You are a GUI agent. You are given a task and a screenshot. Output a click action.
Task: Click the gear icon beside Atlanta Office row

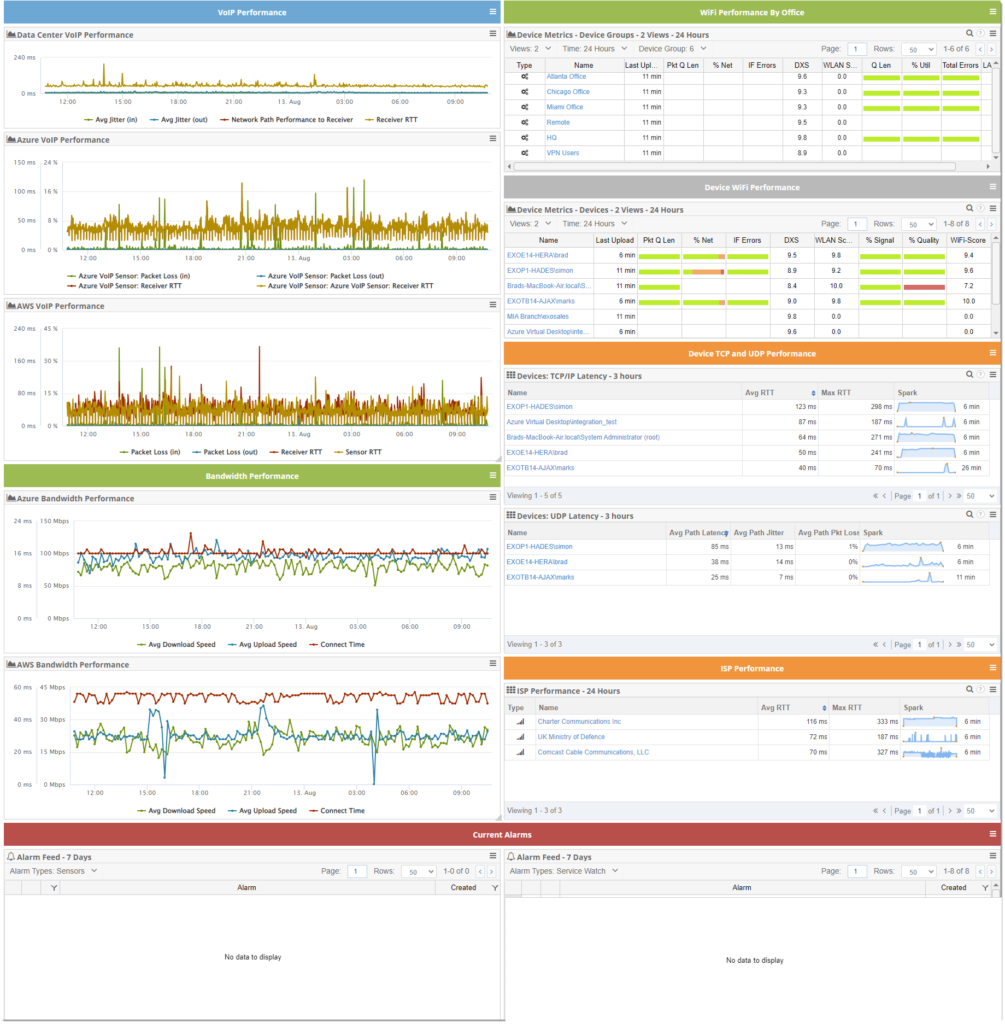click(525, 76)
